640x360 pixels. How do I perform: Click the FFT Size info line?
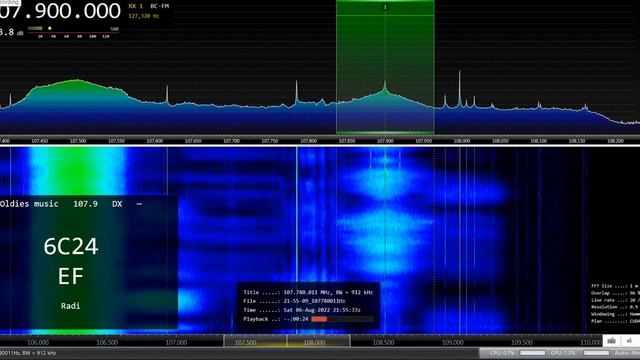pos(615,286)
